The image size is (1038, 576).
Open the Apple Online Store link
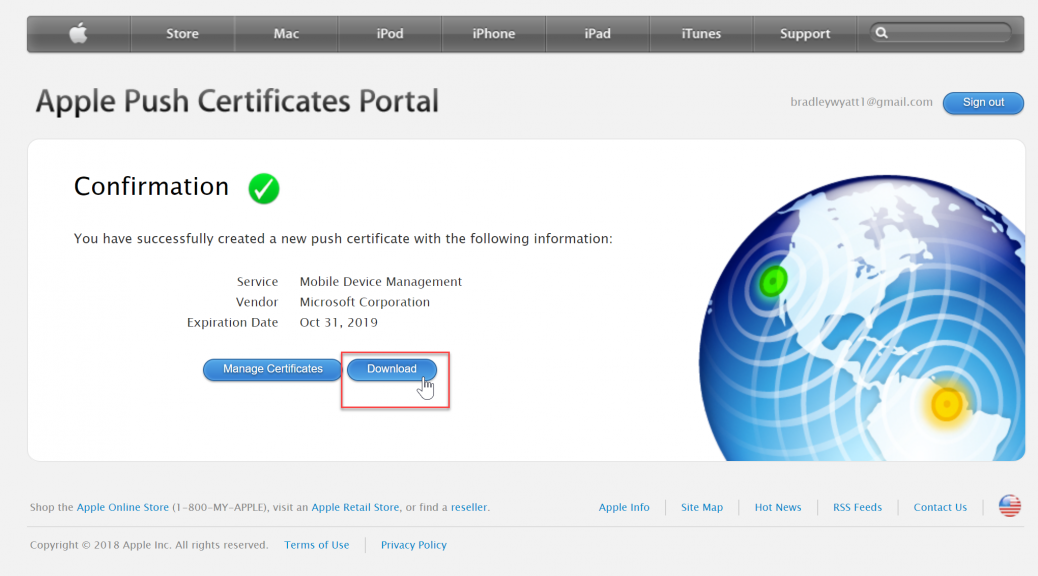(122, 507)
